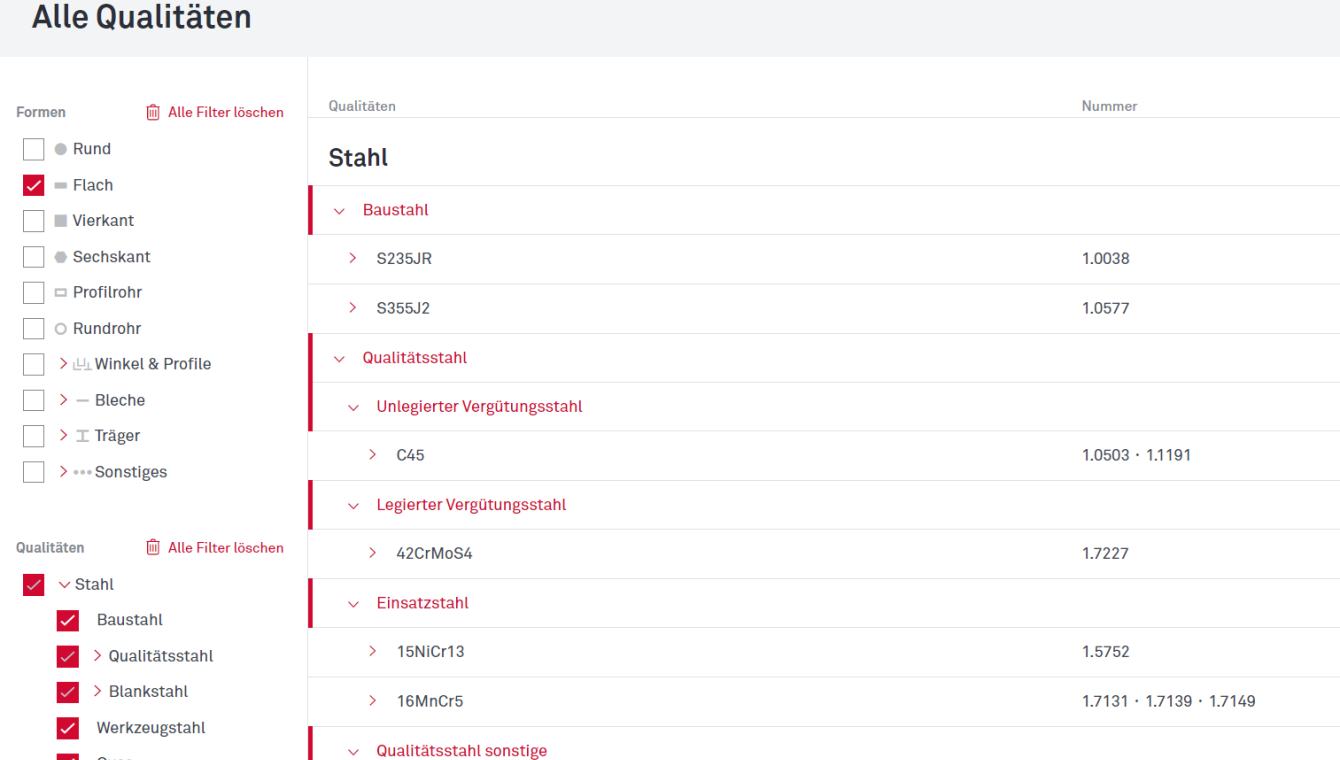
Task: Click the square icon beside Vierkant
Action: click(x=61, y=221)
